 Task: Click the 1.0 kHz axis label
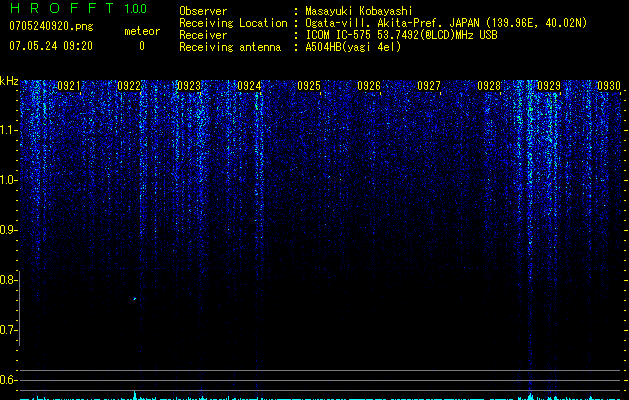[x=9, y=180]
